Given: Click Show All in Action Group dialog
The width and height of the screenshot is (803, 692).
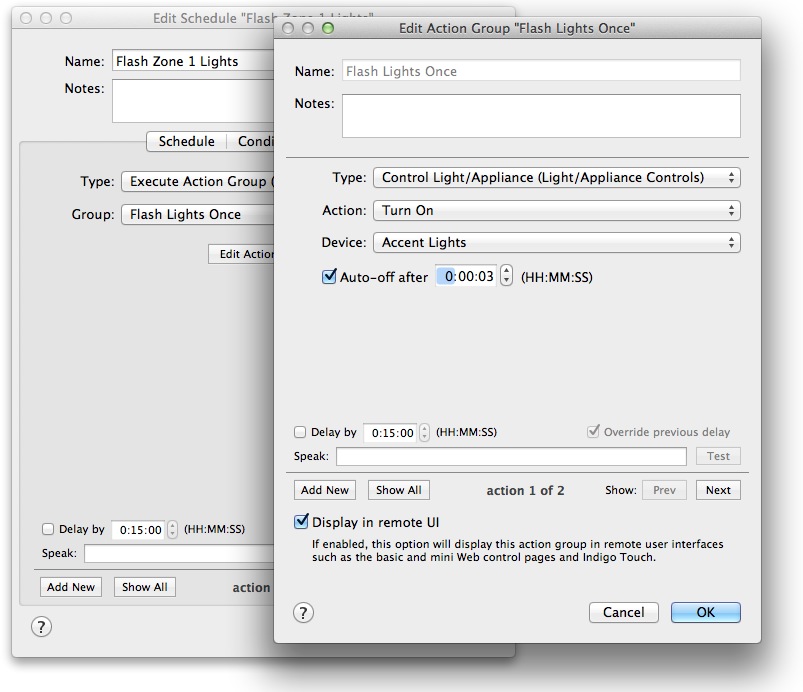Looking at the screenshot, I should click(398, 490).
